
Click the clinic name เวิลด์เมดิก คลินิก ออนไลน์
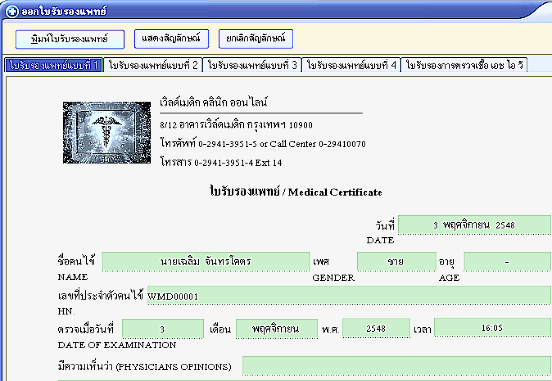click(x=213, y=102)
